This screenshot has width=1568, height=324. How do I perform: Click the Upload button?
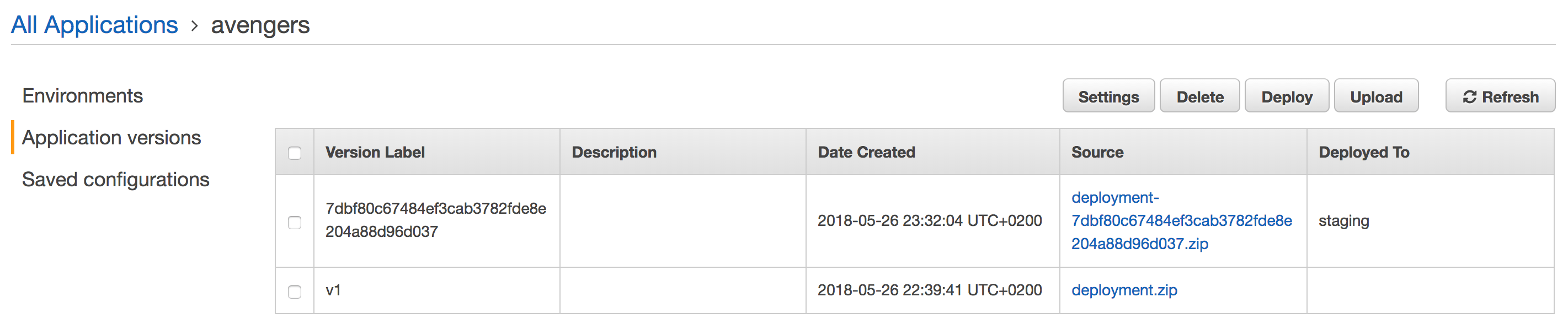coord(1376,96)
